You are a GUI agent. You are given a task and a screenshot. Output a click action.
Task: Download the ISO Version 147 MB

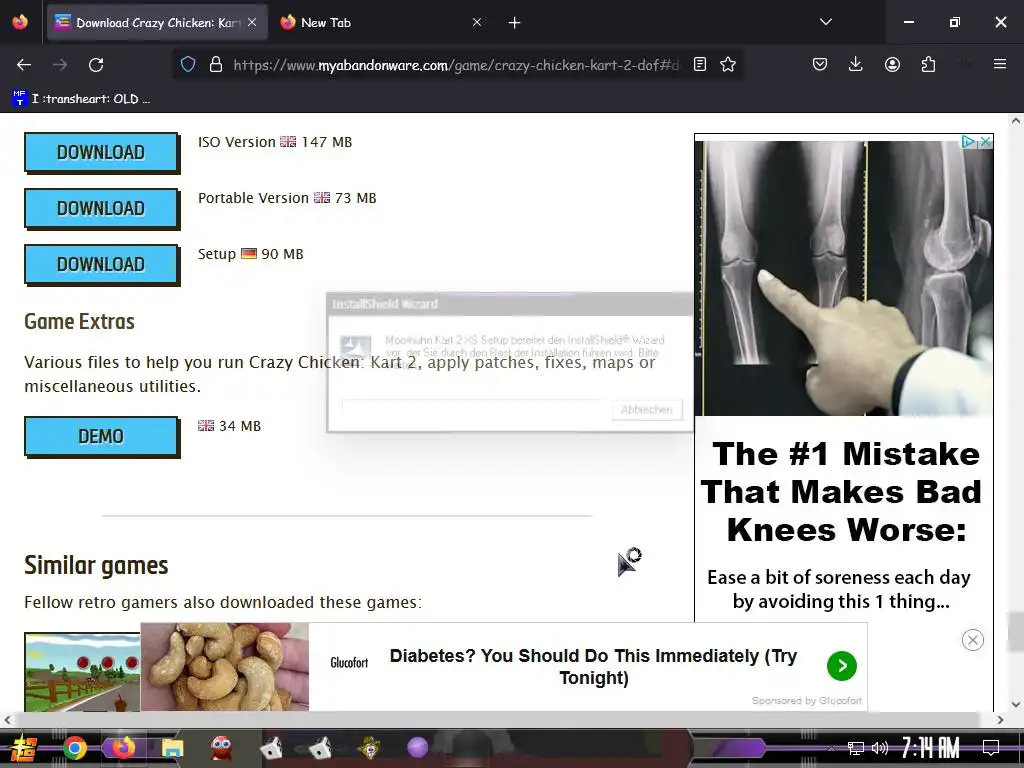(x=101, y=152)
